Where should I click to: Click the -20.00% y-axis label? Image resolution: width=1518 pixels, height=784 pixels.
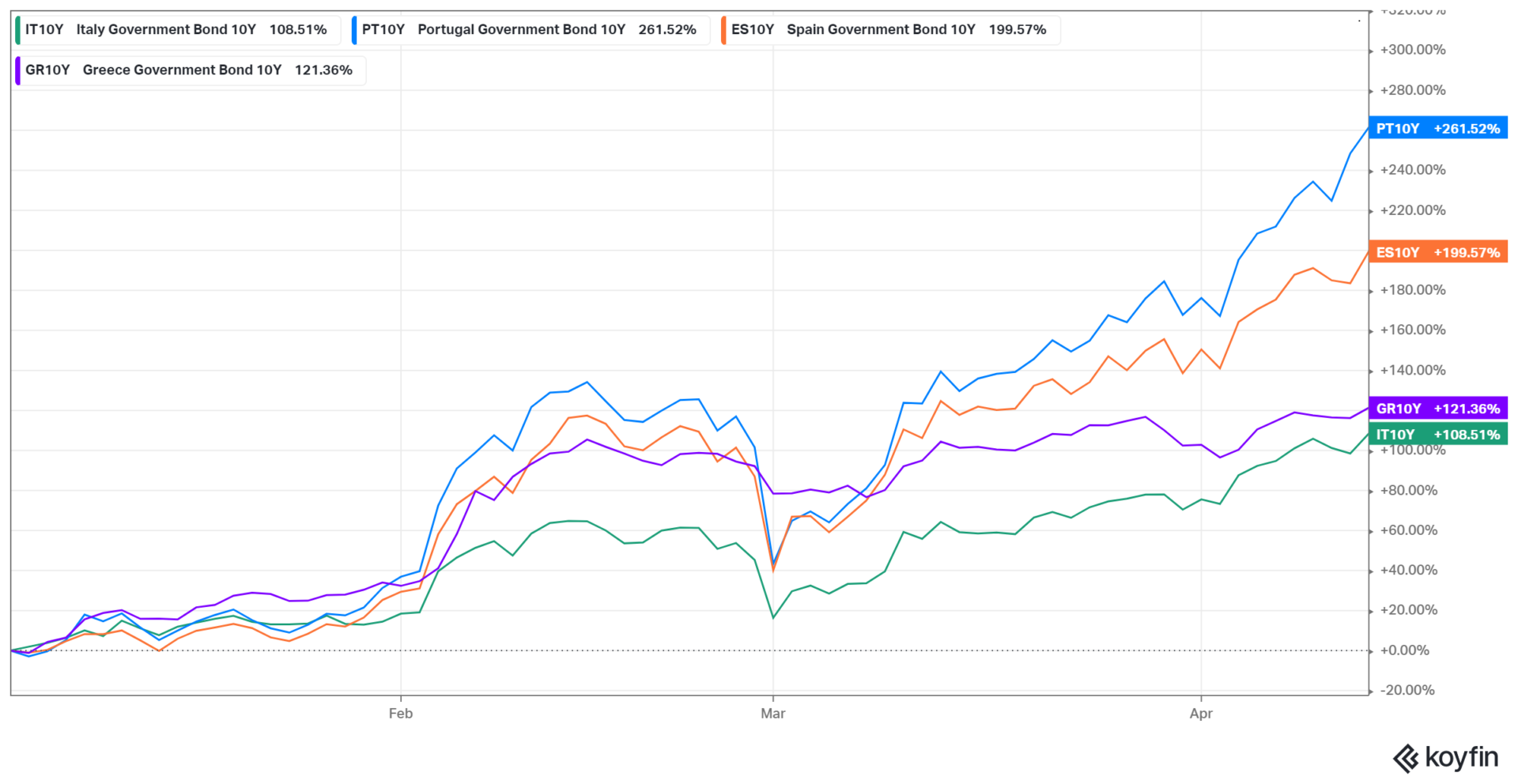tap(1407, 690)
